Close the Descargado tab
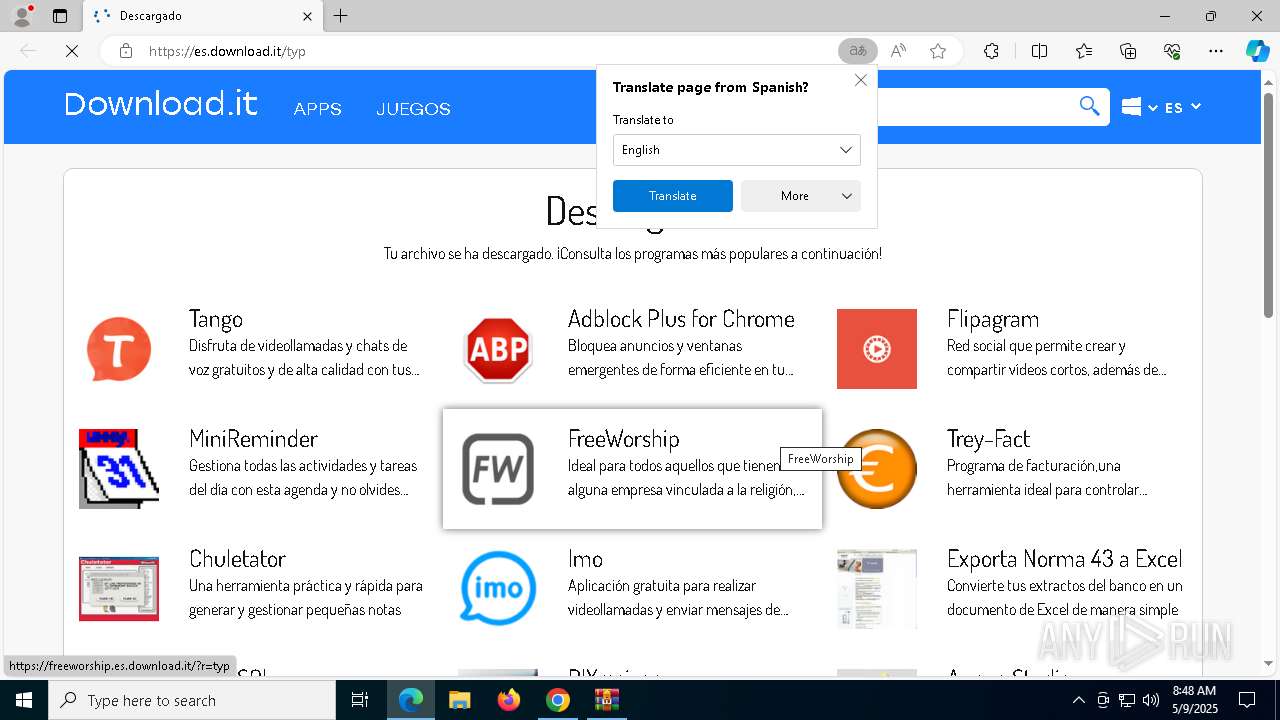The height and width of the screenshot is (720, 1280). tap(307, 16)
